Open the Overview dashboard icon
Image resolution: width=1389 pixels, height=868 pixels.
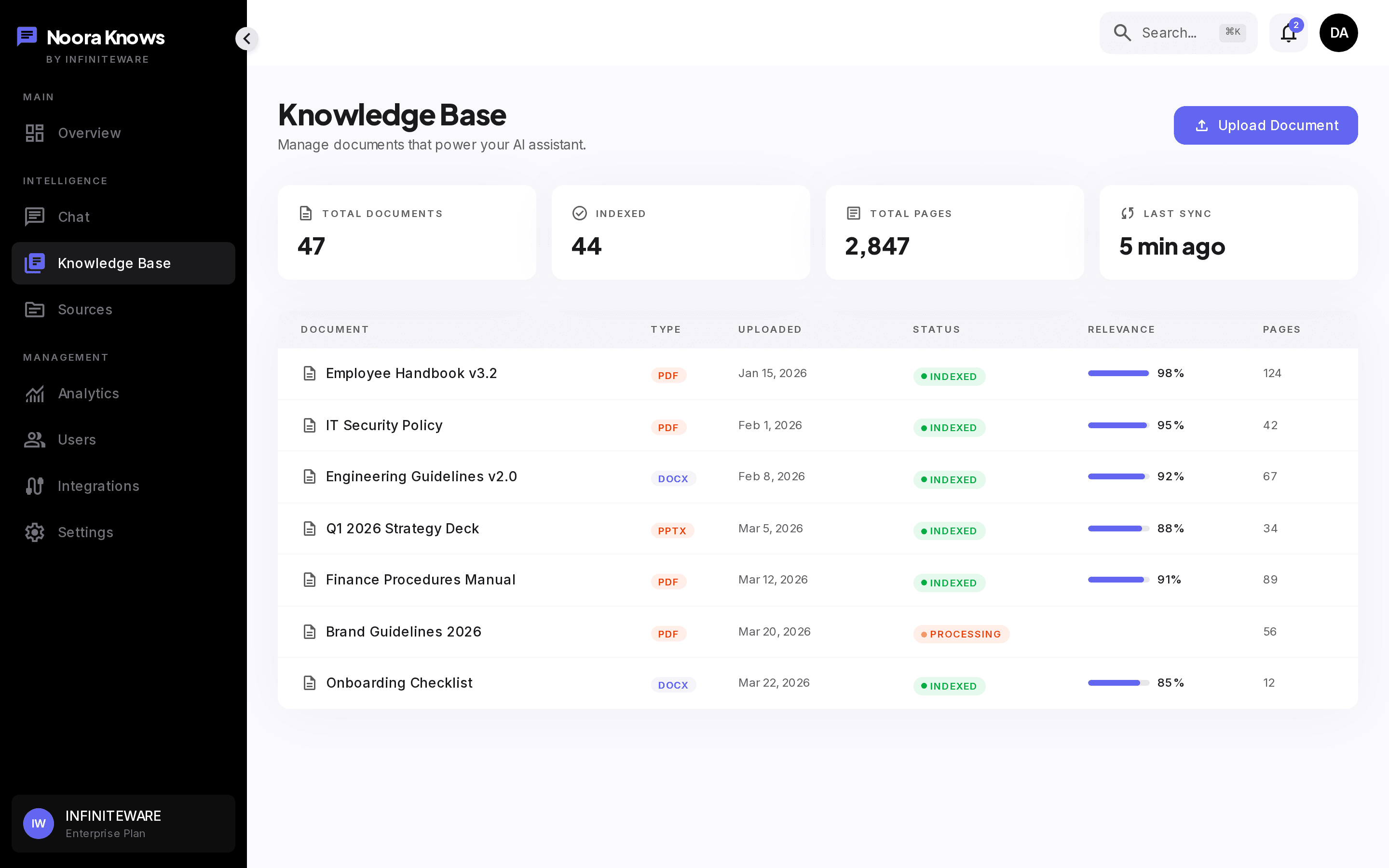[x=34, y=133]
